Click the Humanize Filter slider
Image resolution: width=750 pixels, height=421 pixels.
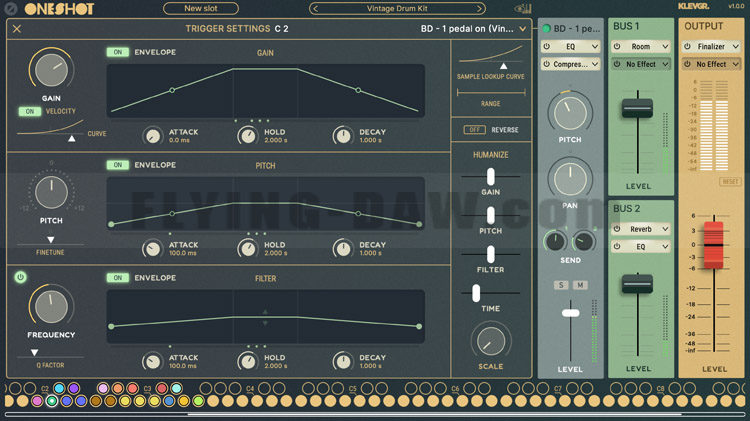[491, 254]
